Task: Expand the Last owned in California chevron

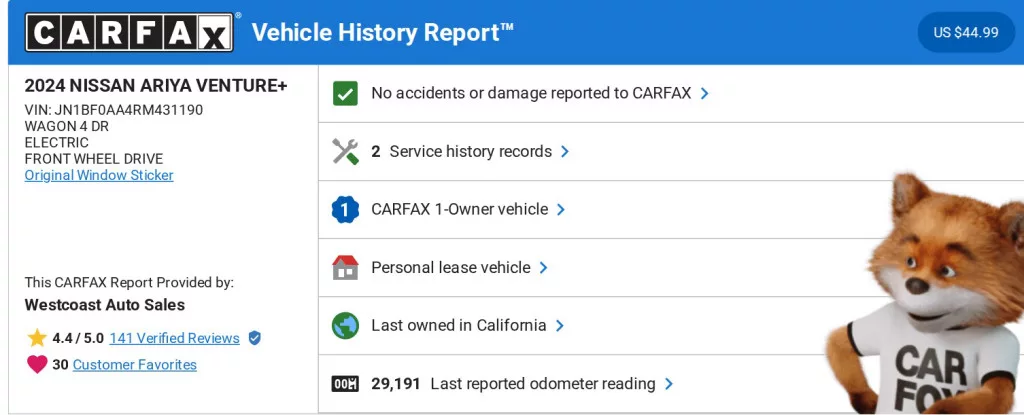Action: [560, 326]
